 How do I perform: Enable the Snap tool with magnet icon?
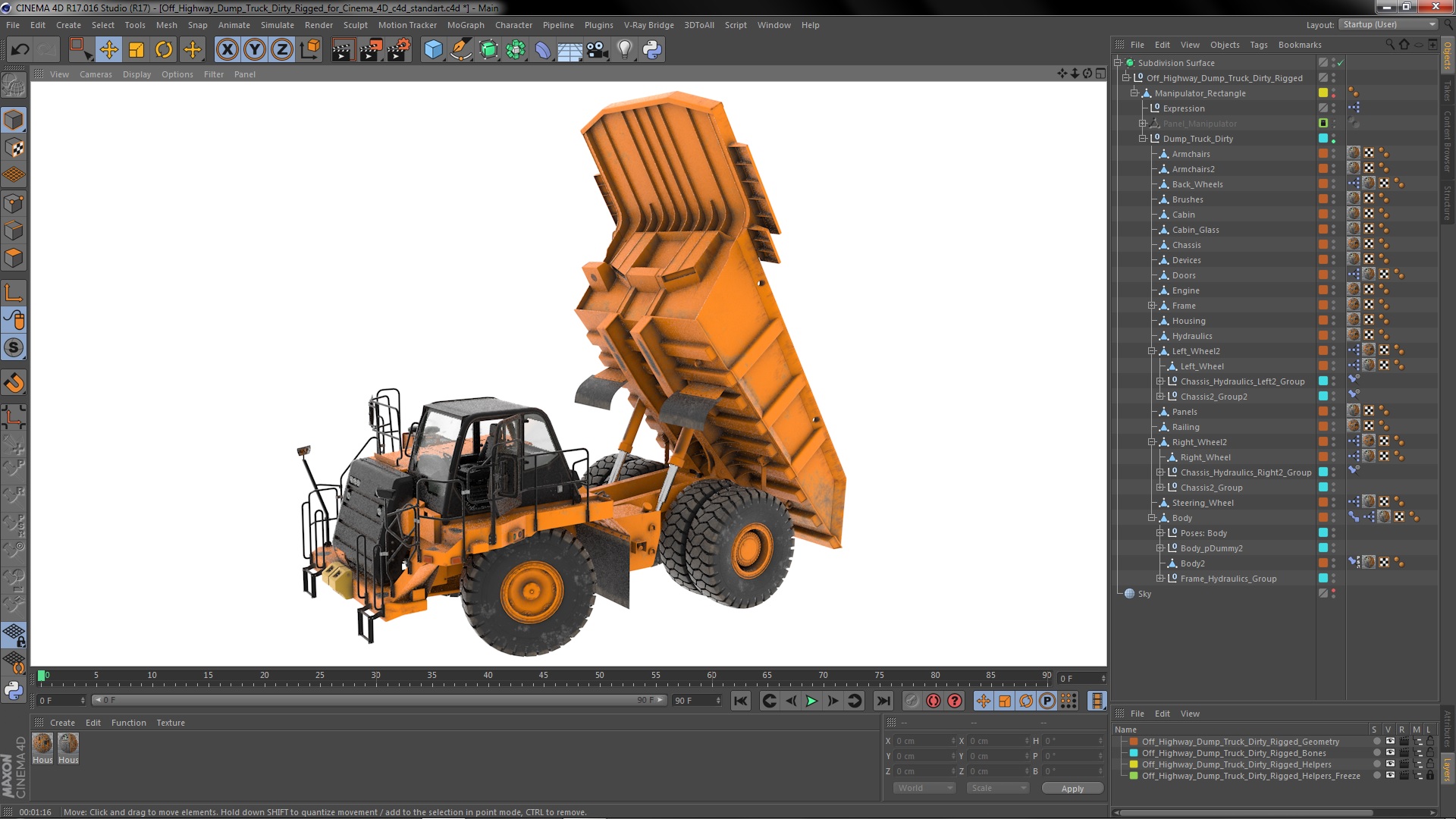14,383
